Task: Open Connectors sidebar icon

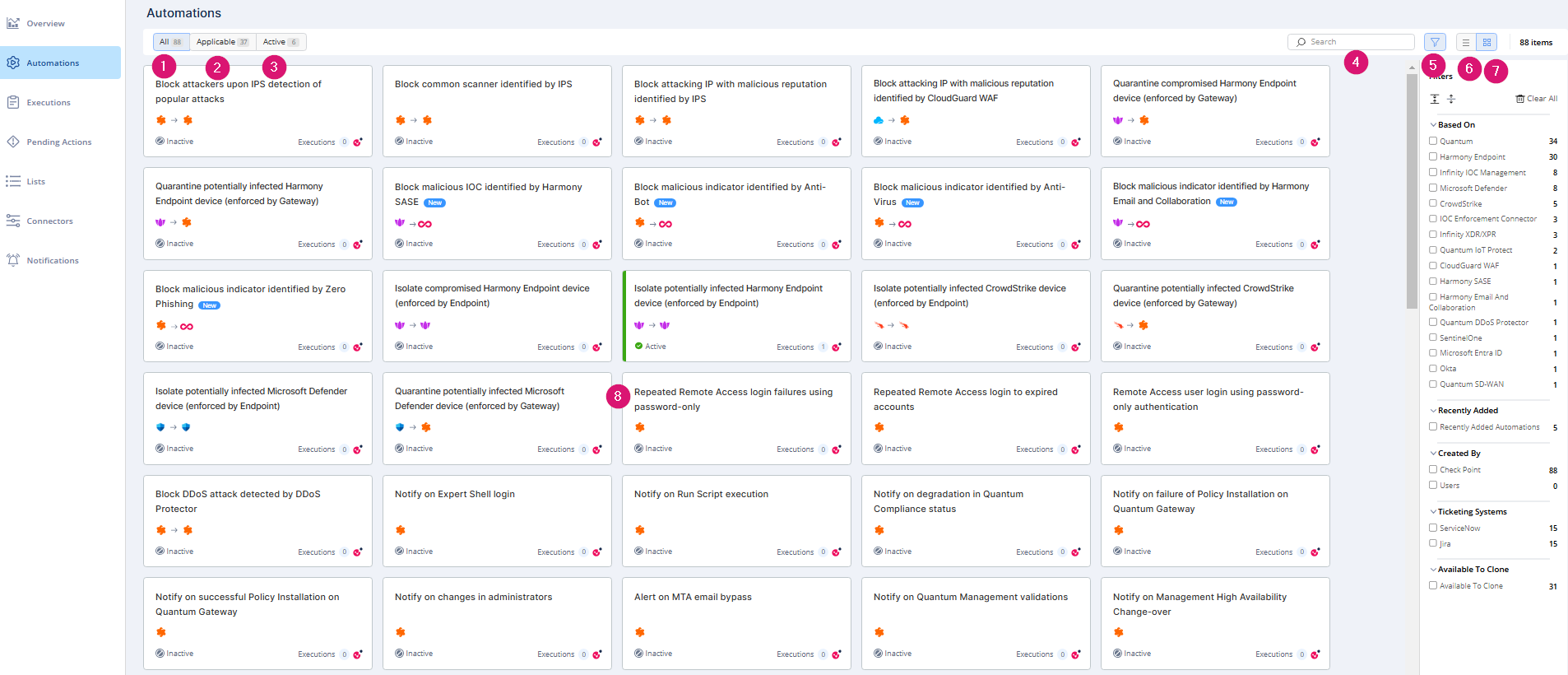Action: [x=13, y=221]
